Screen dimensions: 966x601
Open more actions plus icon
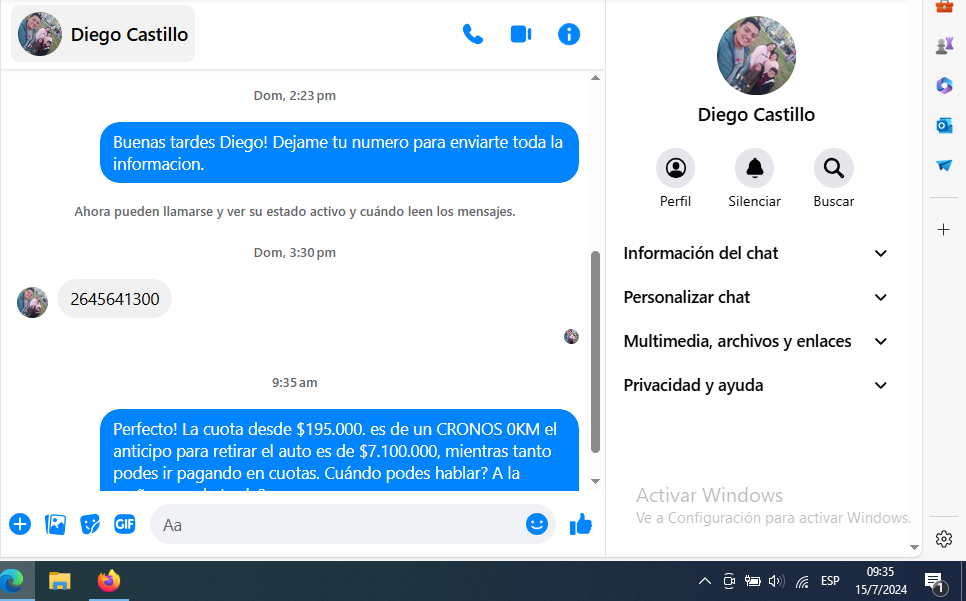coord(20,524)
